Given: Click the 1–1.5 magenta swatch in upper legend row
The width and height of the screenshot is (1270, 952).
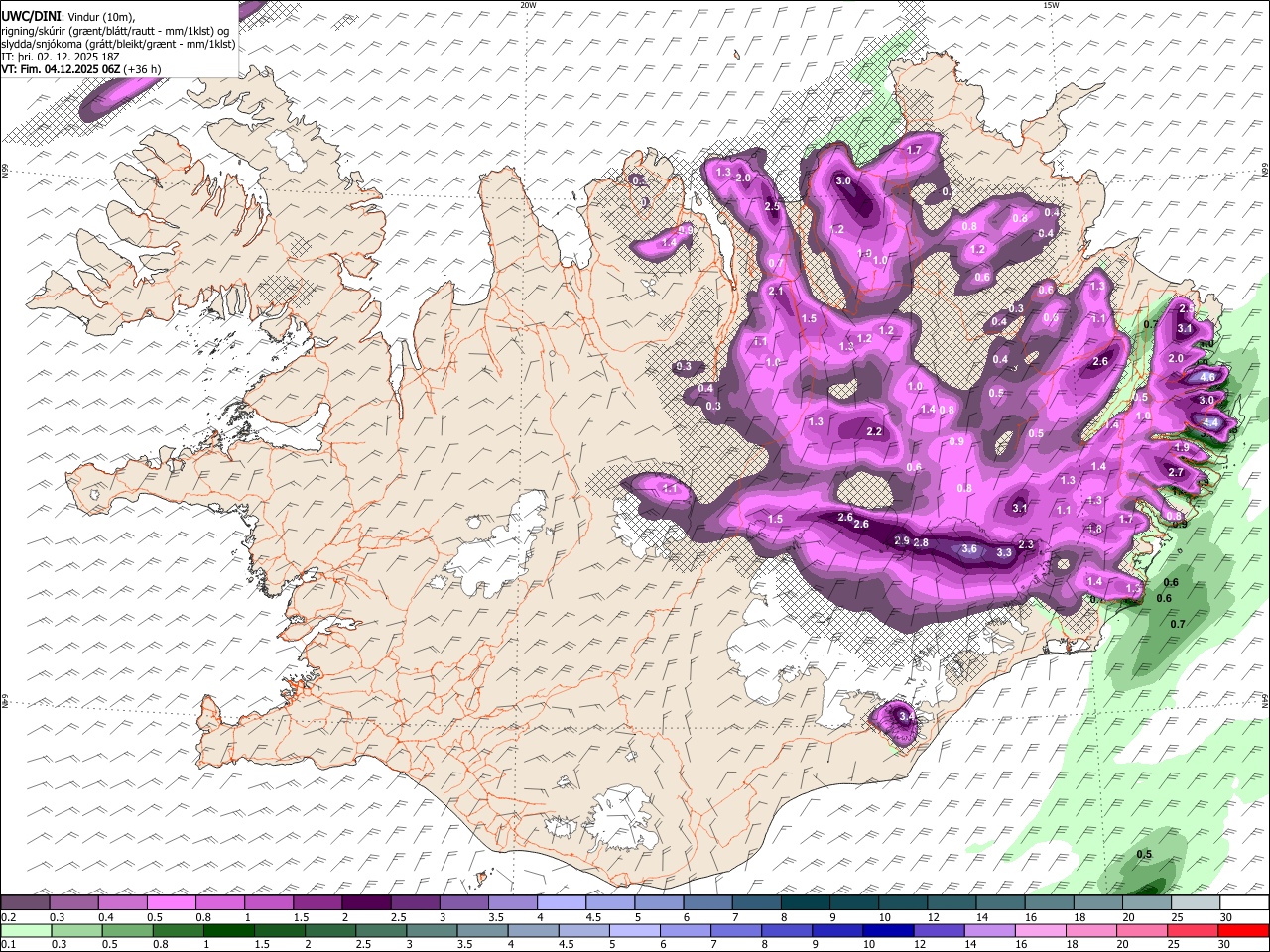Looking at the screenshot, I should point(268,902).
